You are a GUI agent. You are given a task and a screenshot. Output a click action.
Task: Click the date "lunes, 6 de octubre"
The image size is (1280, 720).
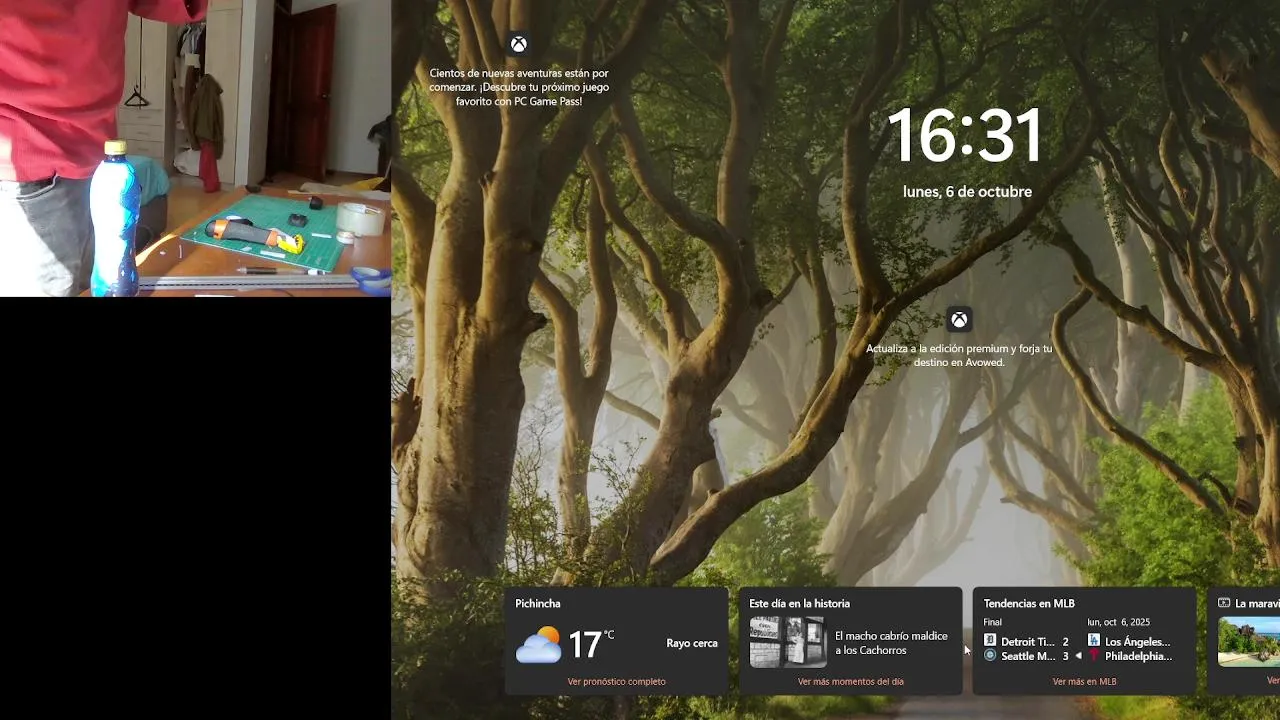point(967,192)
